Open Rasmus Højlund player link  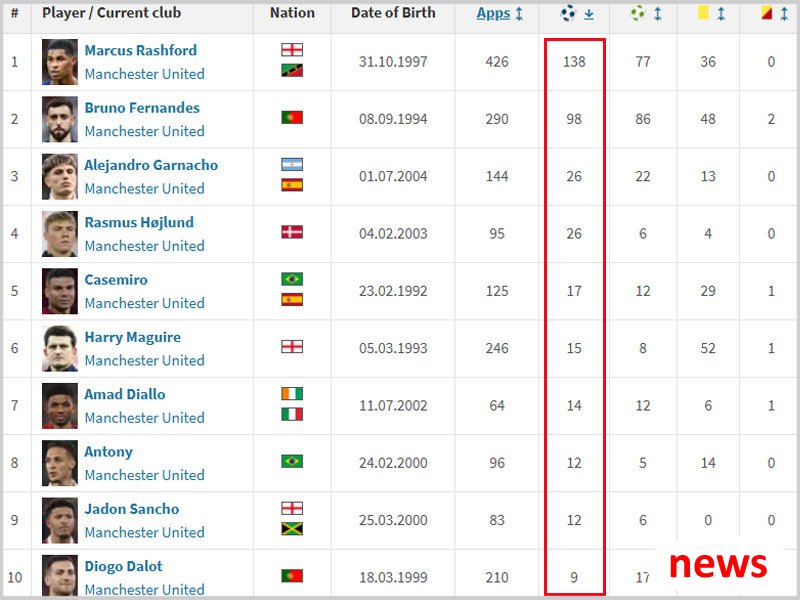pyautogui.click(x=139, y=223)
